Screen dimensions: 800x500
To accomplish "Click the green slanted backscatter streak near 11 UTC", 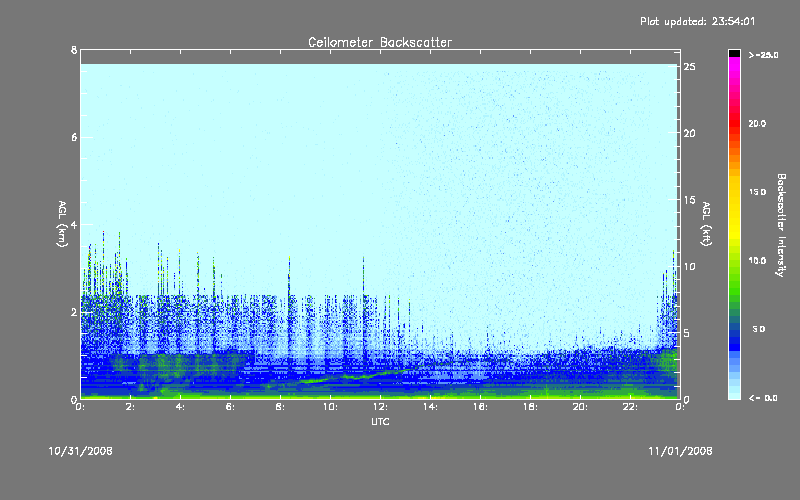I will pos(357,376).
